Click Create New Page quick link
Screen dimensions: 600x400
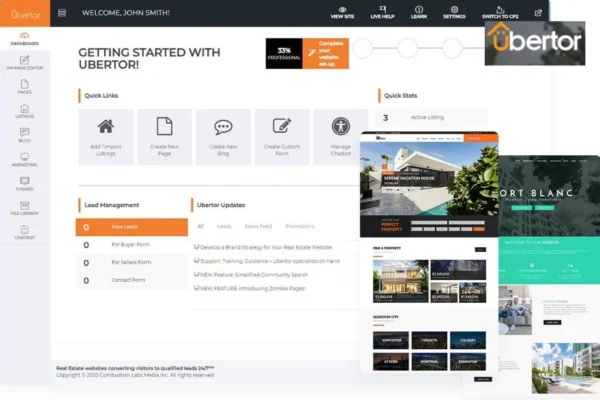click(165, 137)
